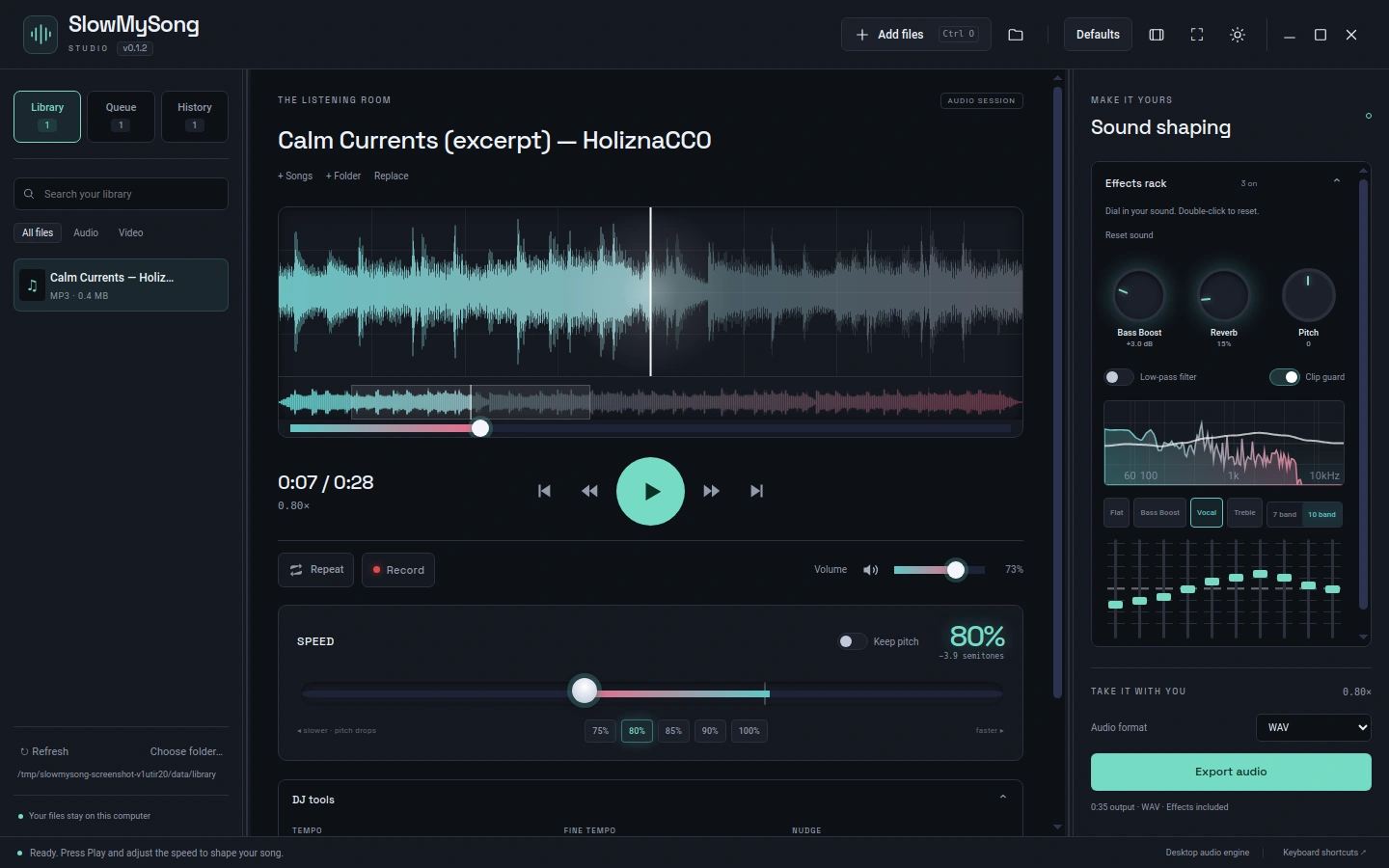Image resolution: width=1389 pixels, height=868 pixels.
Task: Disable the Clip guard switch
Action: point(1284,377)
